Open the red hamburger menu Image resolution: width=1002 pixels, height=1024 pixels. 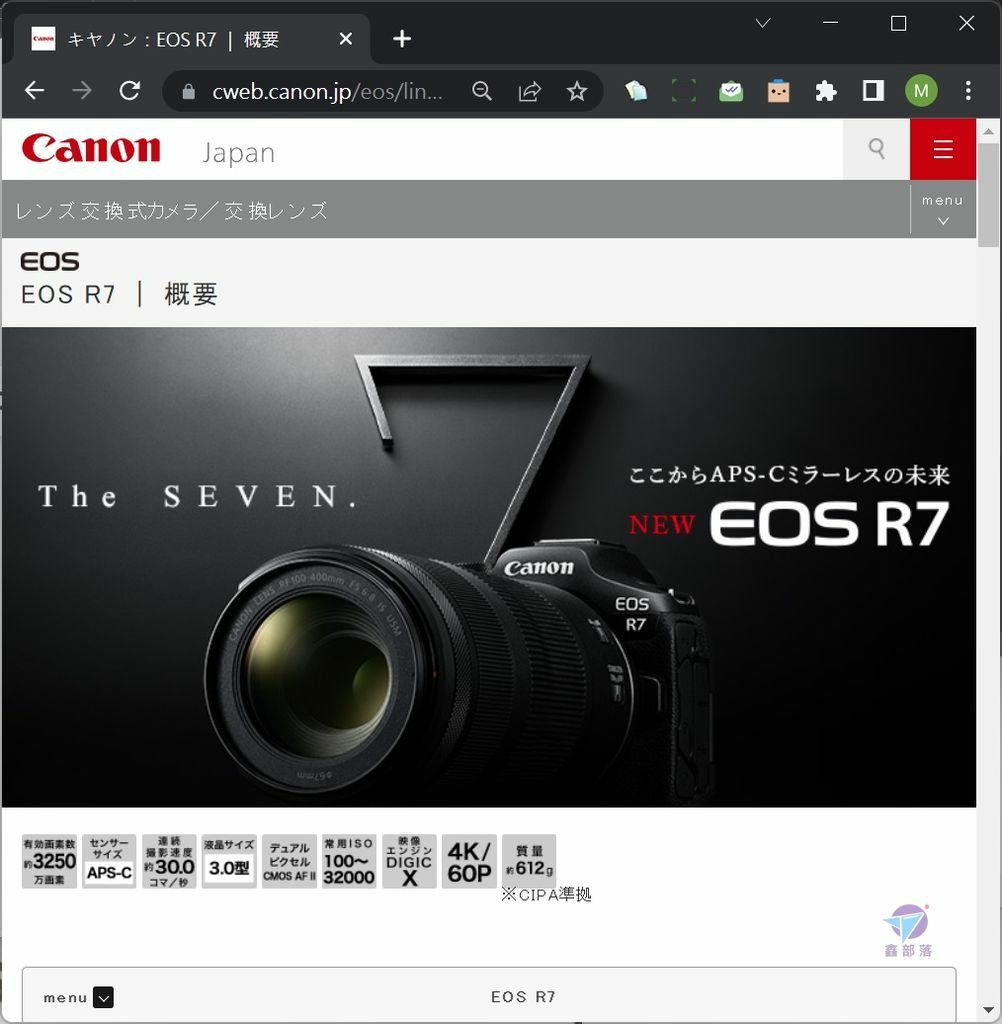[943, 149]
